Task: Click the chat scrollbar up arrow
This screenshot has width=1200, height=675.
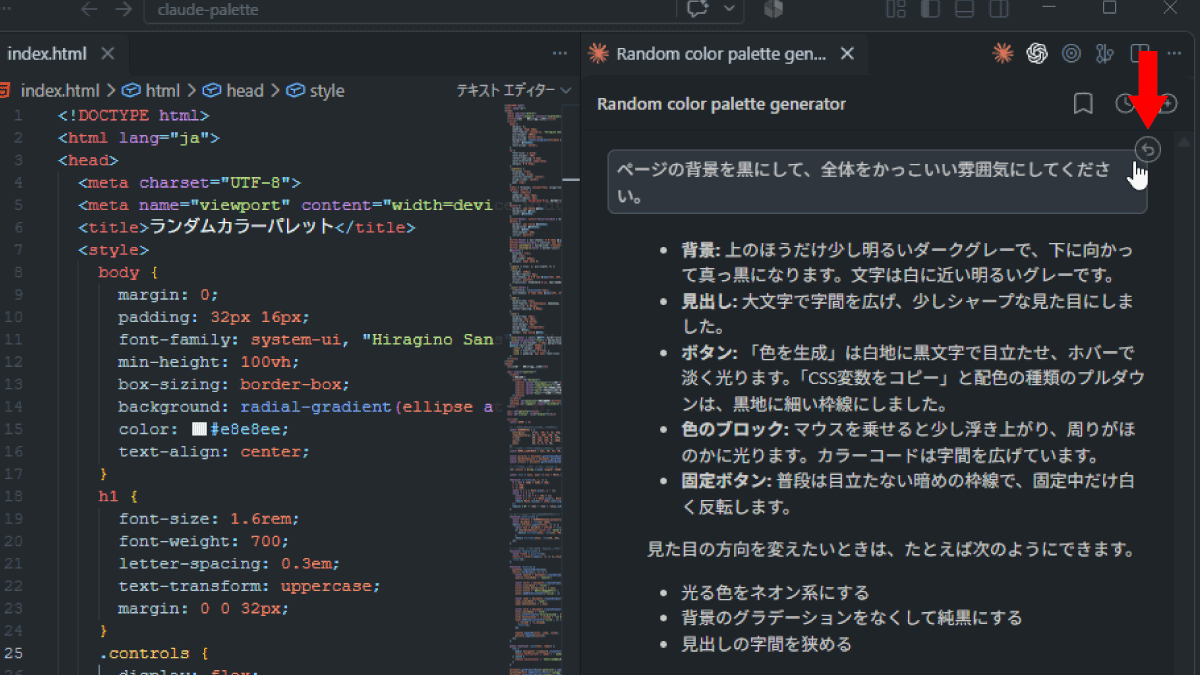Action: (1185, 143)
